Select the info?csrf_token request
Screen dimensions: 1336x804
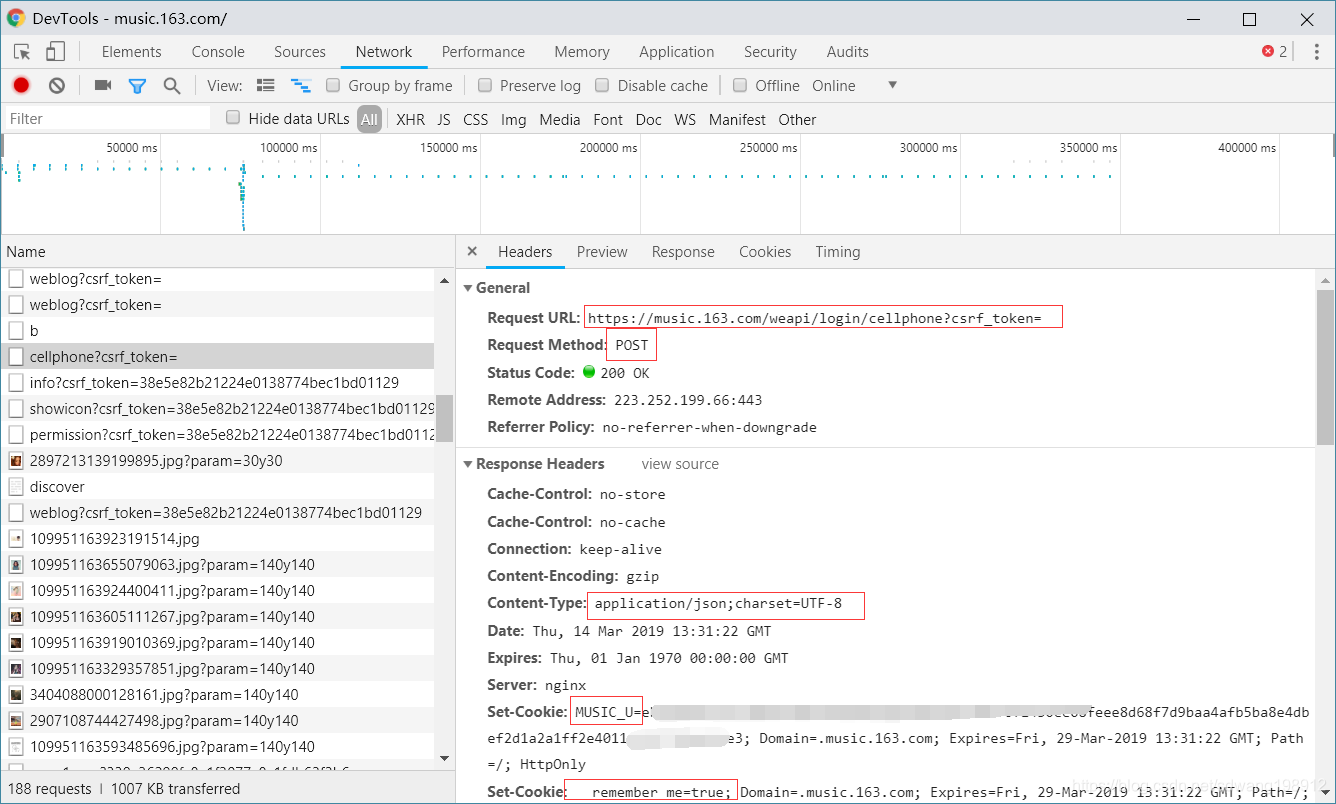pos(218,383)
